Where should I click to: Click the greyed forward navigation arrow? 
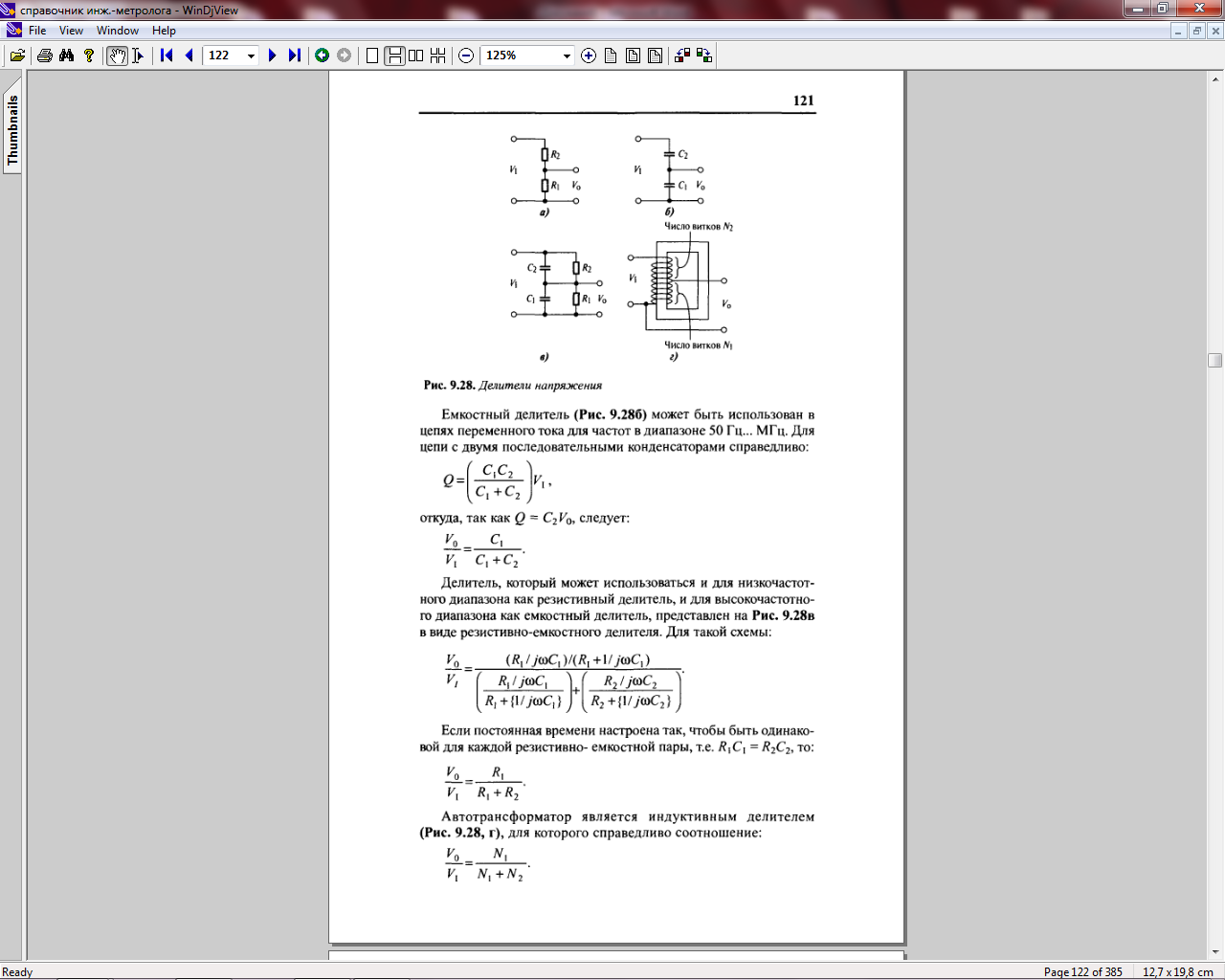(344, 56)
